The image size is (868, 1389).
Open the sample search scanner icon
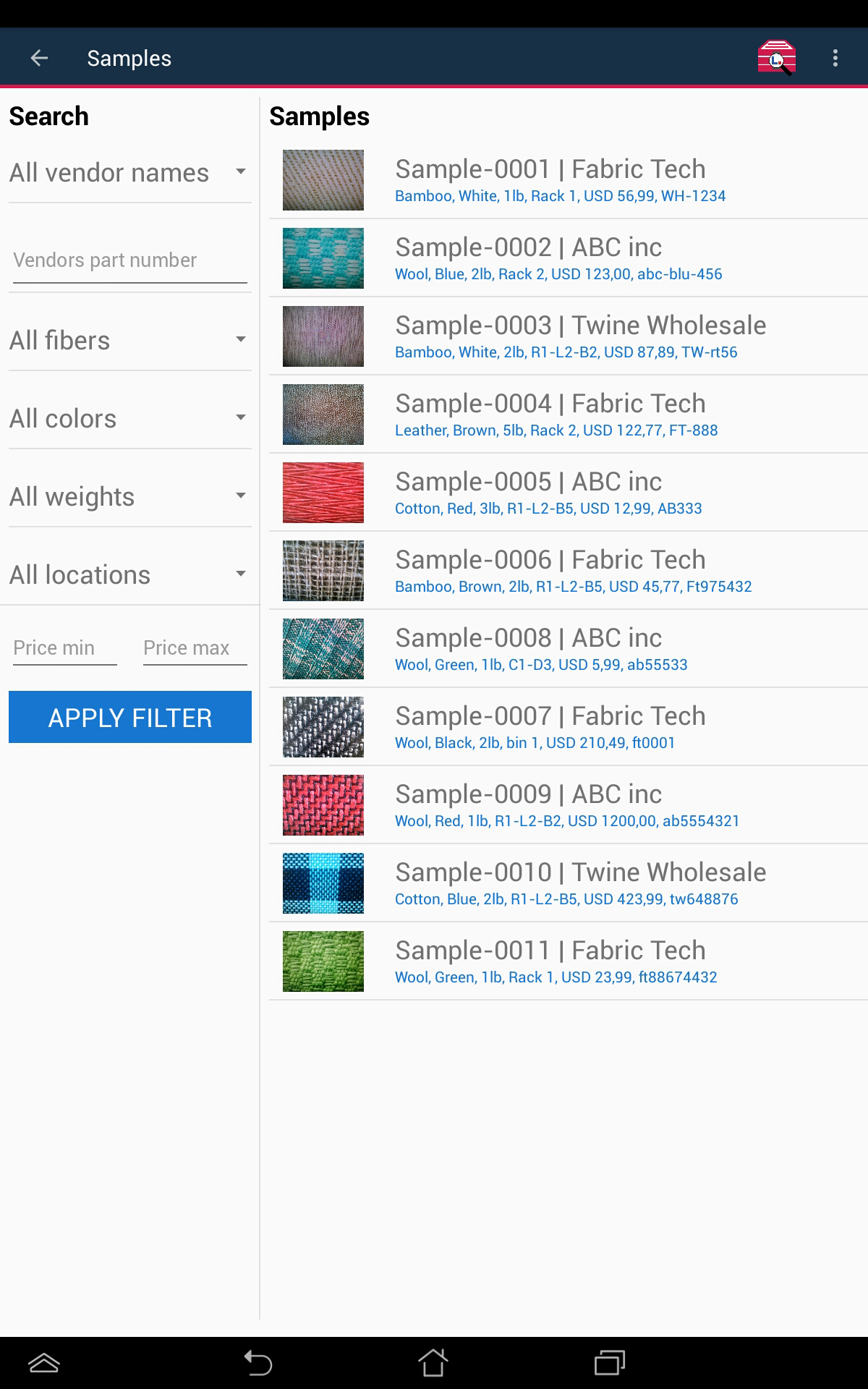pos(777,58)
